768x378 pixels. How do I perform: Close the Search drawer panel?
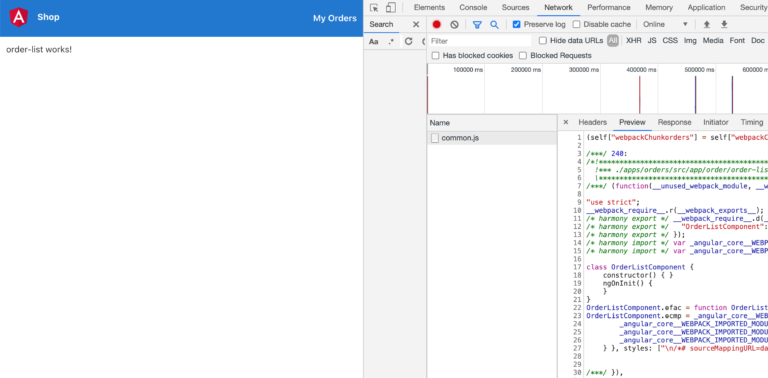[416, 24]
